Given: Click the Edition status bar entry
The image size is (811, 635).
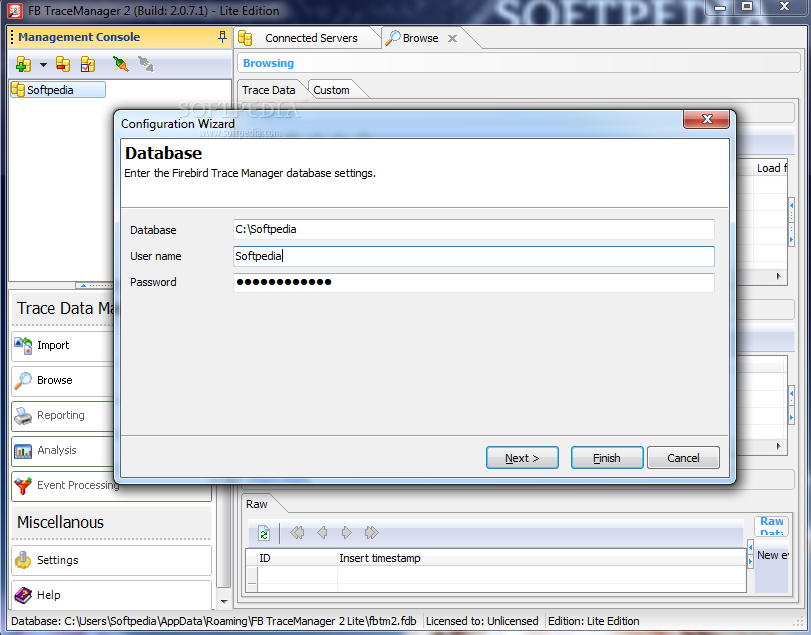Looking at the screenshot, I should click(x=593, y=621).
